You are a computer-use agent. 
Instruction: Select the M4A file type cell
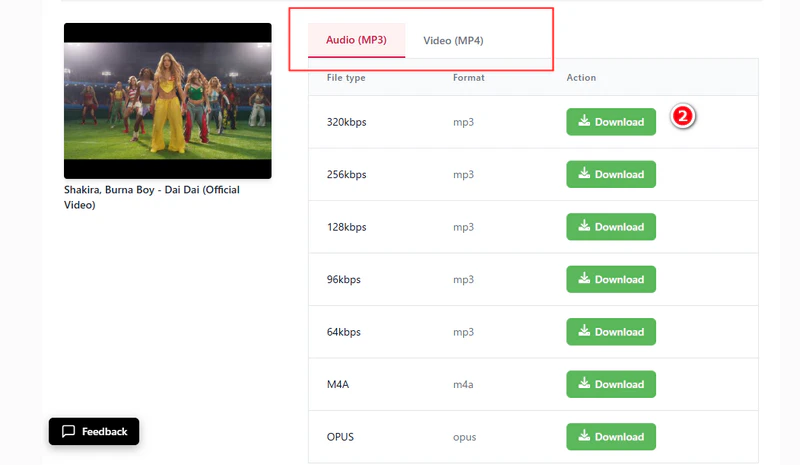pyautogui.click(x=338, y=384)
